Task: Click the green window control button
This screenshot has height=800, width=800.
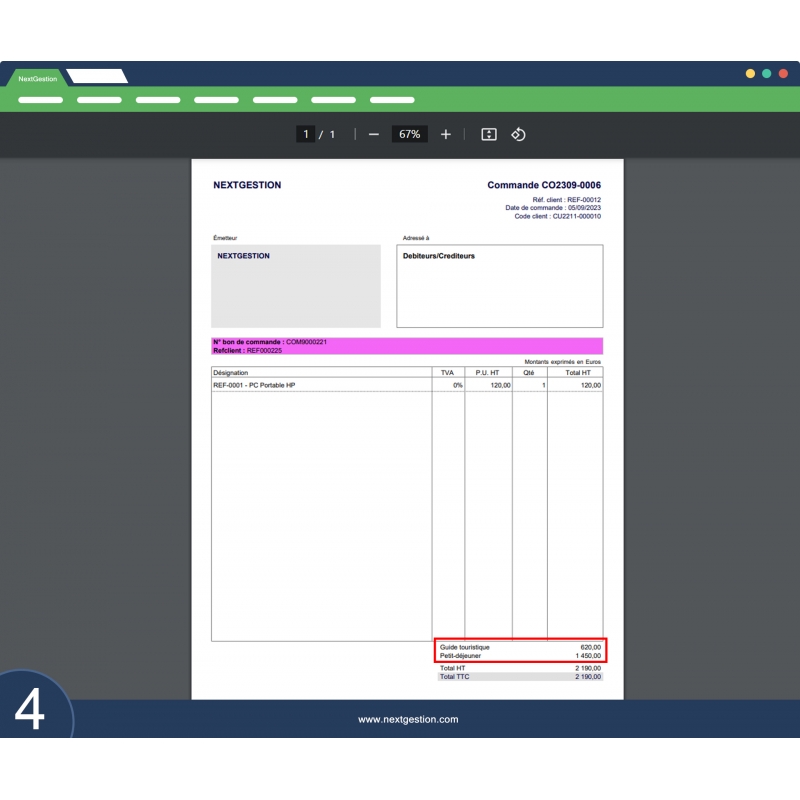Action: [x=767, y=73]
